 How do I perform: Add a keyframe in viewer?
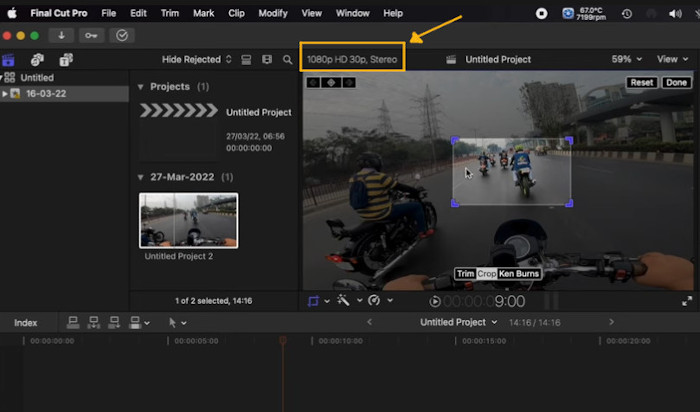pos(331,83)
